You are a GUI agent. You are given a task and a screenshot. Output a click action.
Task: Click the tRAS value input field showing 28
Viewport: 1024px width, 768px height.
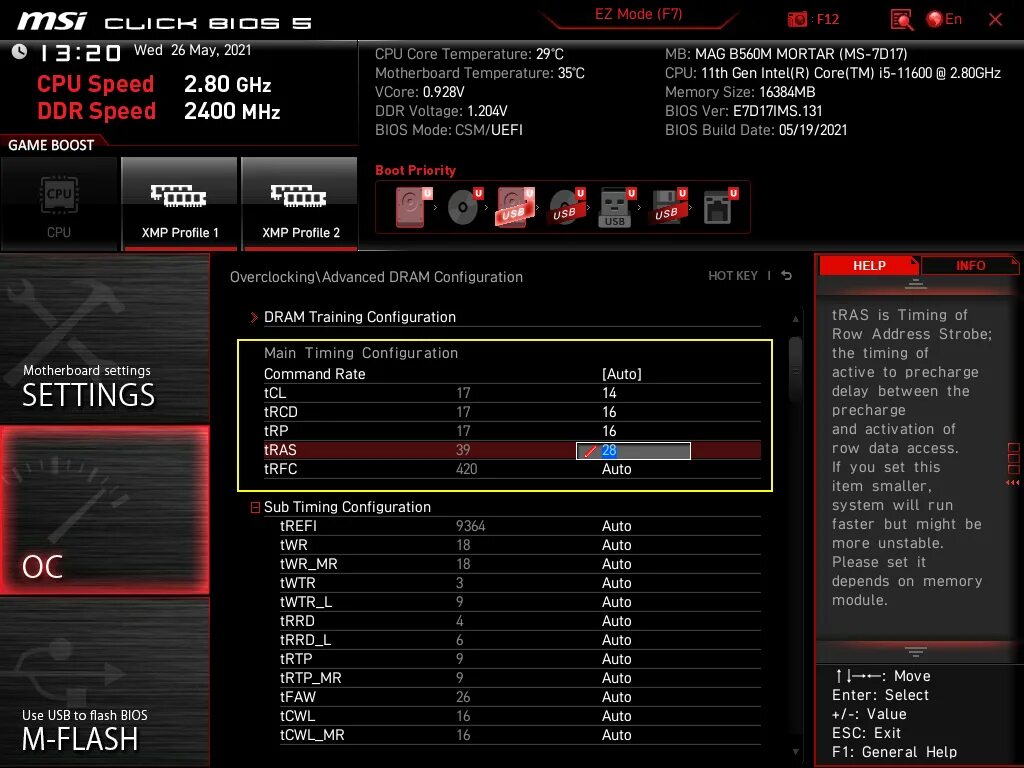pos(633,451)
